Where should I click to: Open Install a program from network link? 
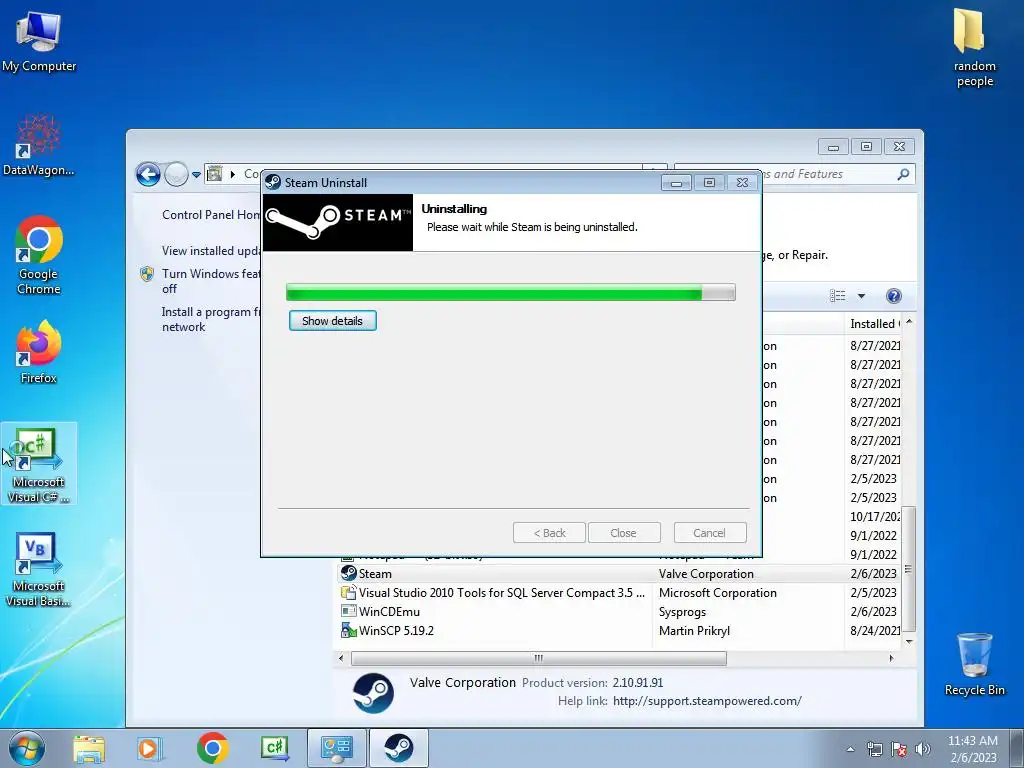(211, 319)
